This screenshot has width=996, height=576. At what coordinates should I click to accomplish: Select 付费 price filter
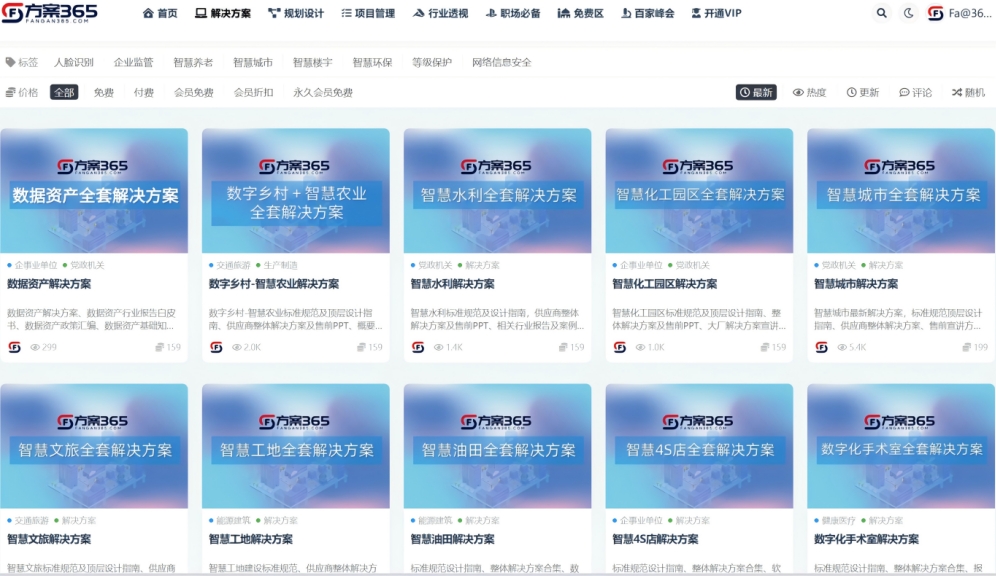144,92
